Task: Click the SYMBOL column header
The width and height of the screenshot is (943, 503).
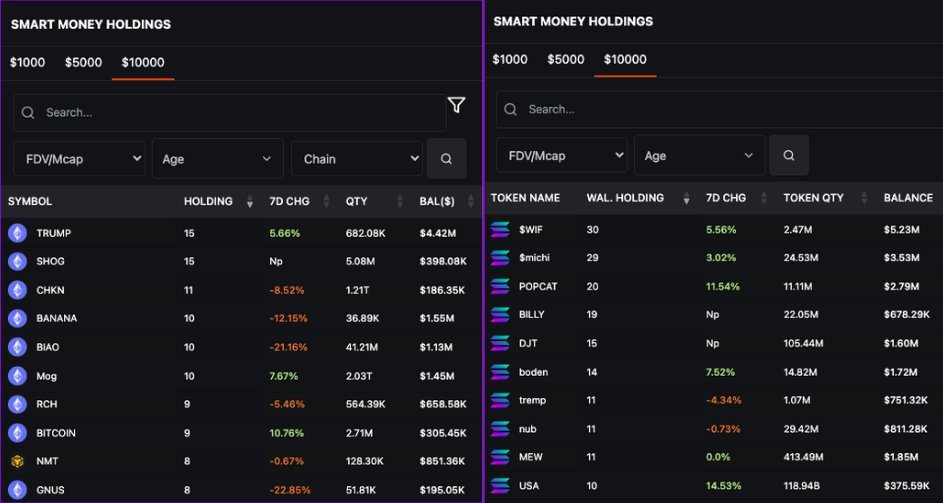Action: [x=30, y=202]
